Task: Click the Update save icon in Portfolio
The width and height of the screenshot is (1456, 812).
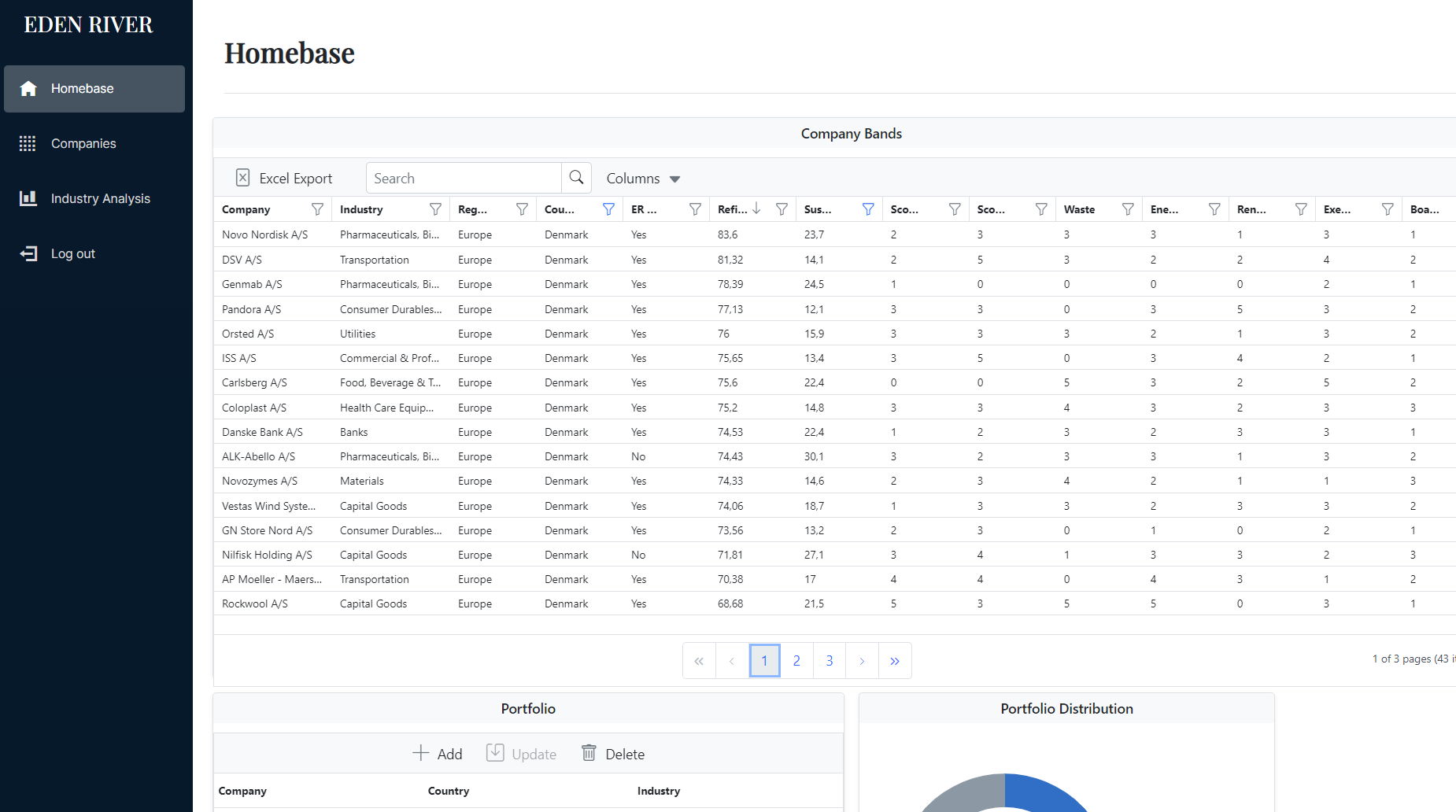Action: coord(495,753)
